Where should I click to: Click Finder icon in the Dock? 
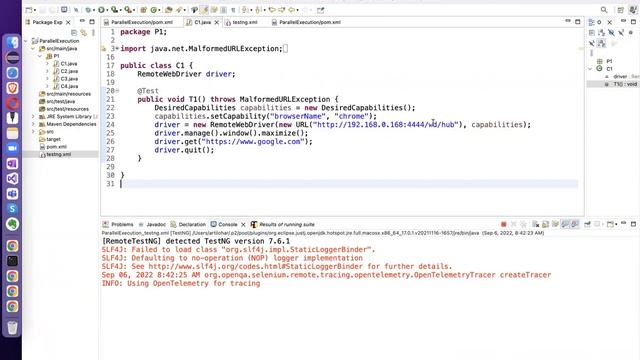[x=12, y=42]
